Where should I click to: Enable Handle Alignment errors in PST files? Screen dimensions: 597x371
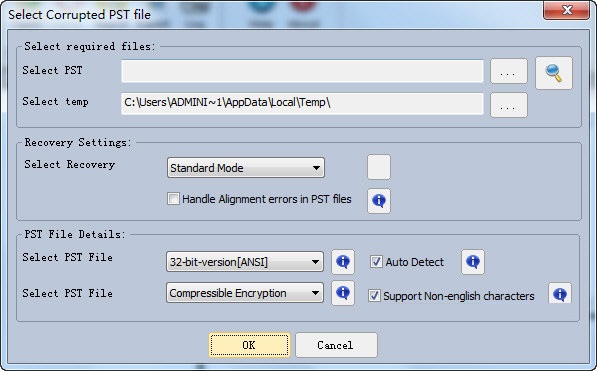[x=173, y=198]
